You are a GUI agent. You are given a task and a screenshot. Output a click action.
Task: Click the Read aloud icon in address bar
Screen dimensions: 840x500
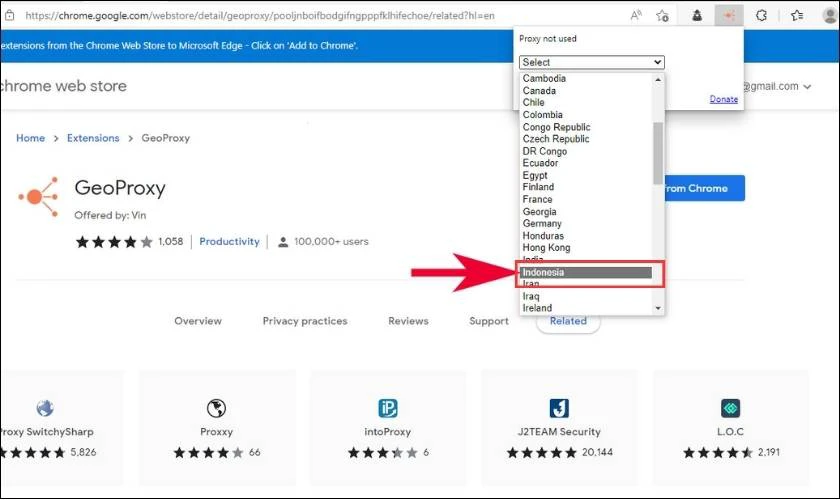(636, 16)
